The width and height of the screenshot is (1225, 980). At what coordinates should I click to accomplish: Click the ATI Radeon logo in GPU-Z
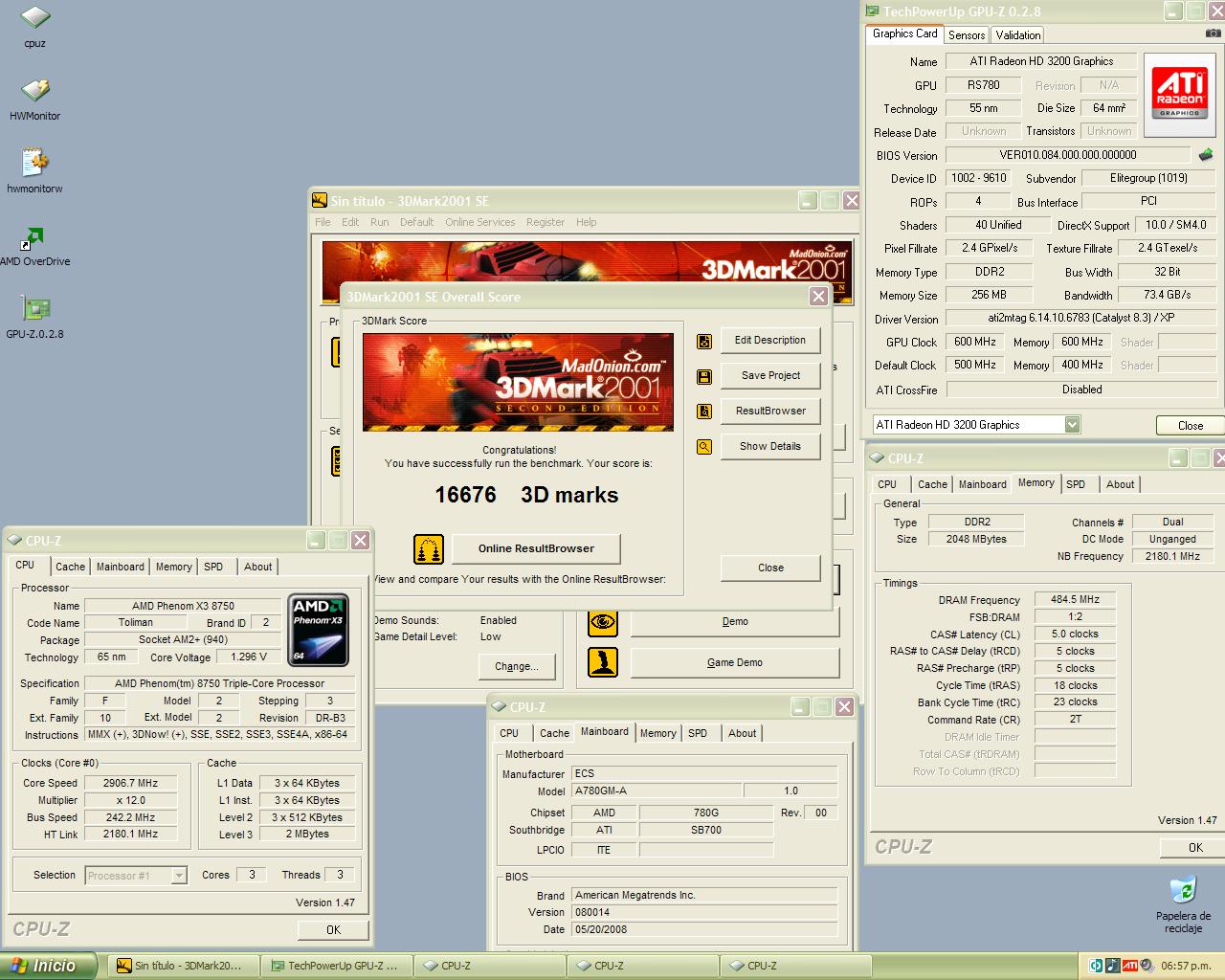(1180, 93)
